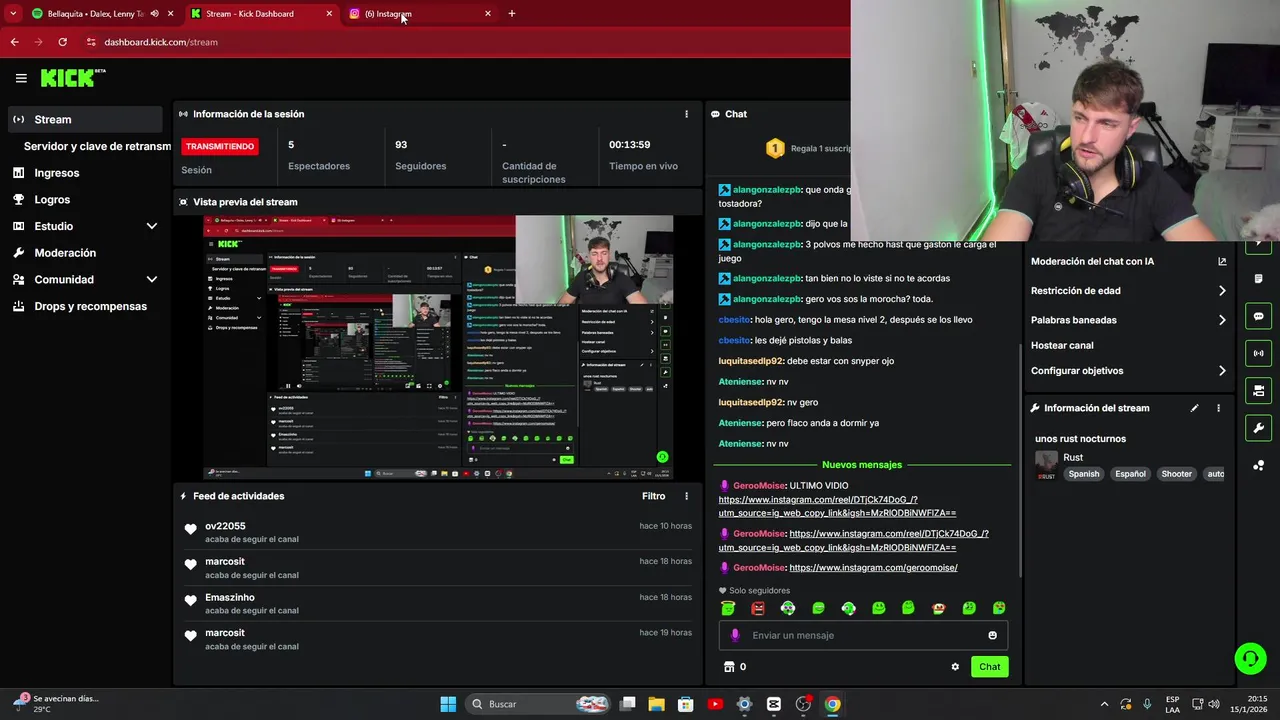Click the gift subscription number 1 badge
This screenshot has height=720, width=1280.
(775, 148)
